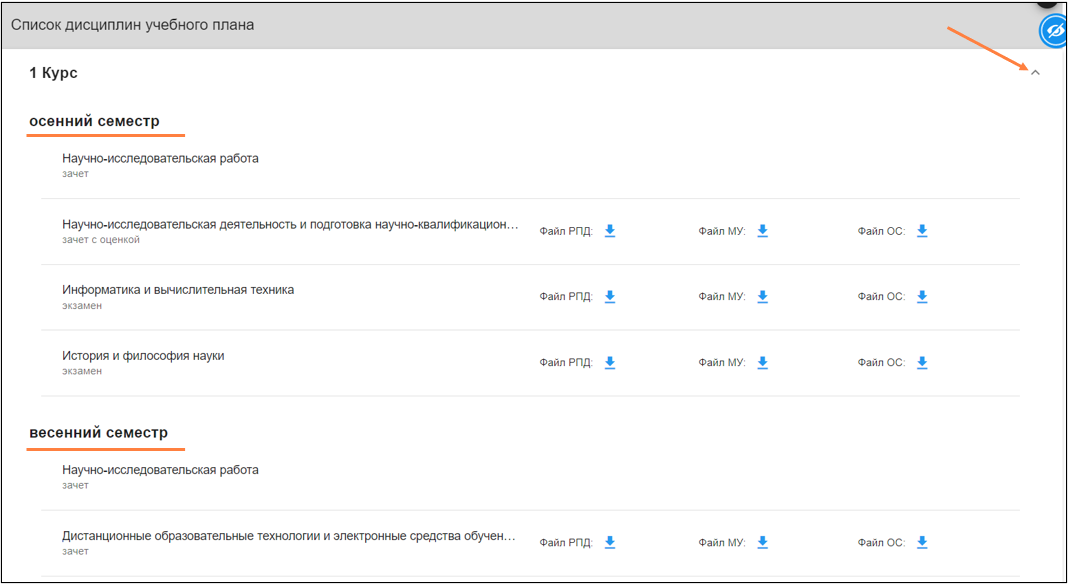Image resolution: width=1068 pixels, height=585 pixels.
Task: Download РПД file for История и философия науки
Action: click(610, 362)
